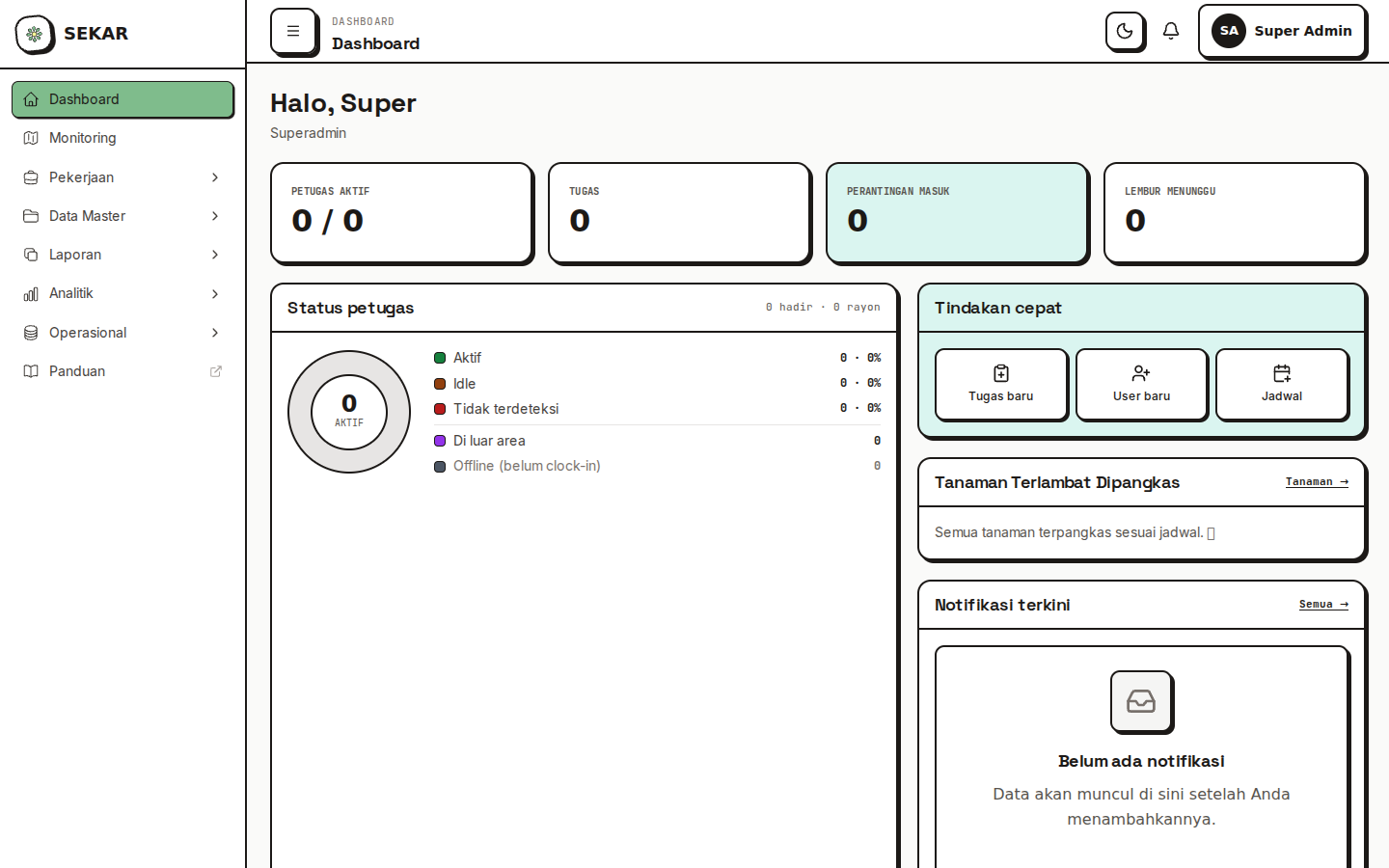
Task: Click the User baru button
Action: point(1141,384)
